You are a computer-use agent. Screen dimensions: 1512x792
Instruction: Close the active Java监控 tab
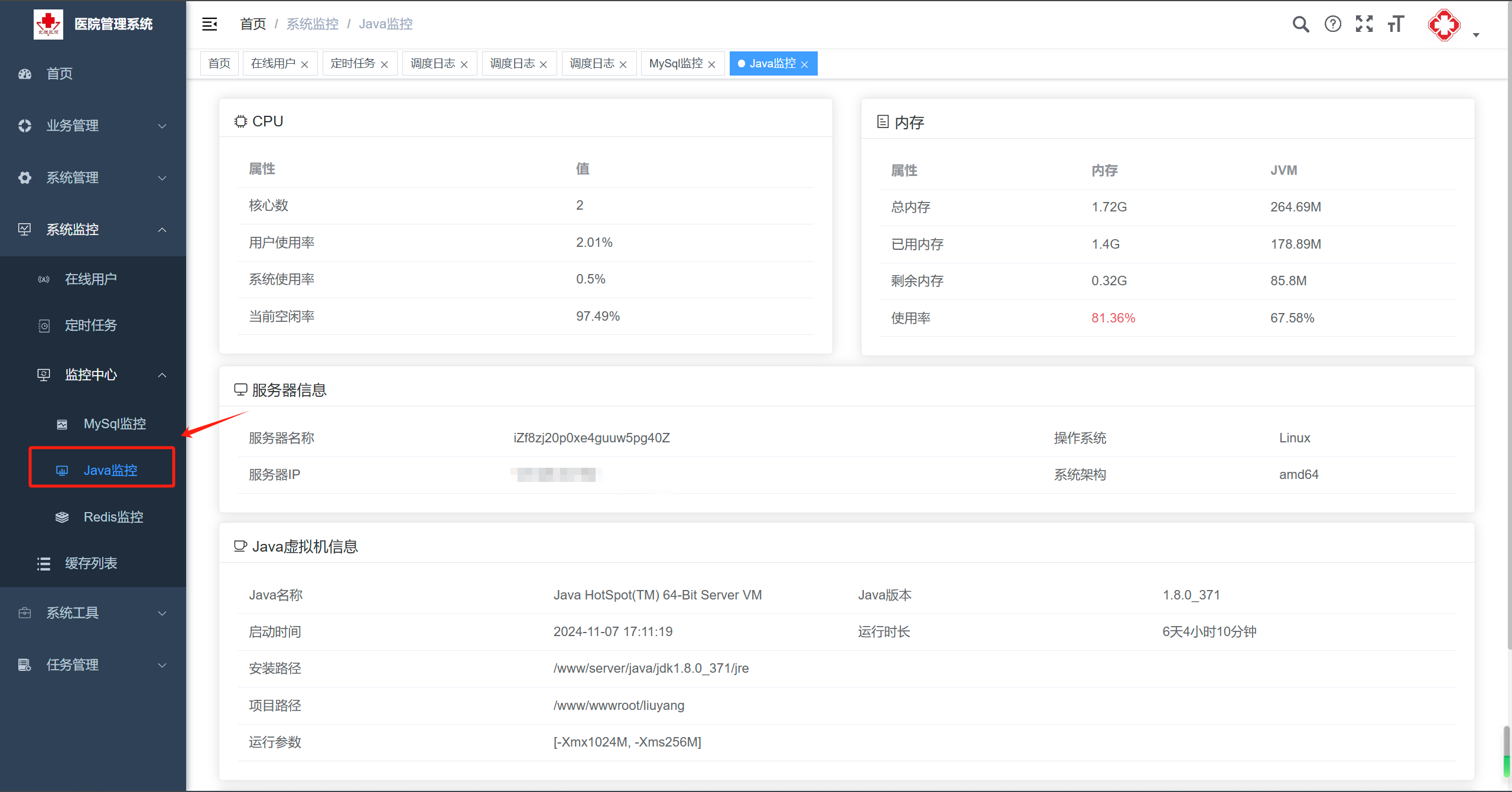805,64
